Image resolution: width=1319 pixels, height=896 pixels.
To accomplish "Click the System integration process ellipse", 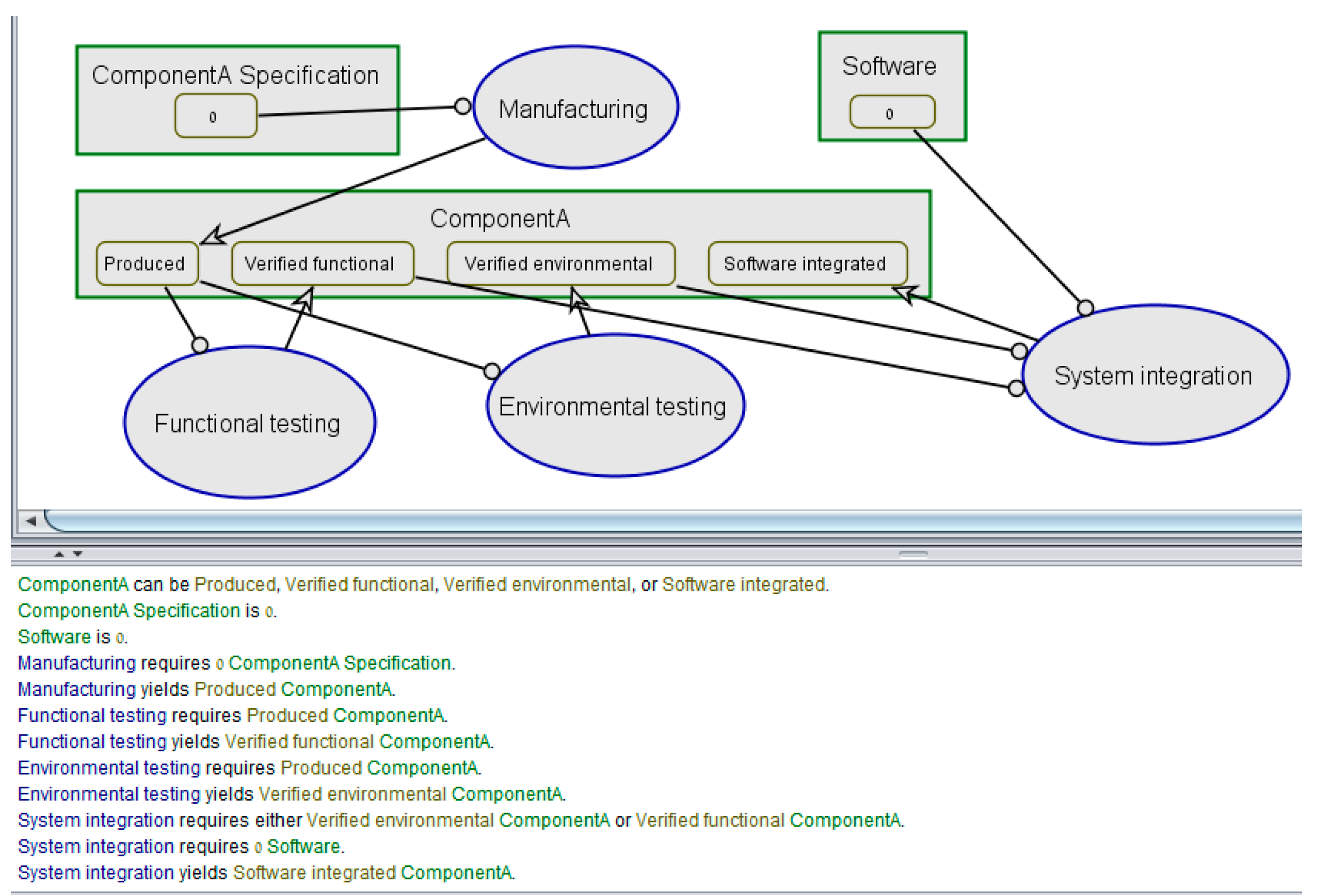I will coord(1154,375).
